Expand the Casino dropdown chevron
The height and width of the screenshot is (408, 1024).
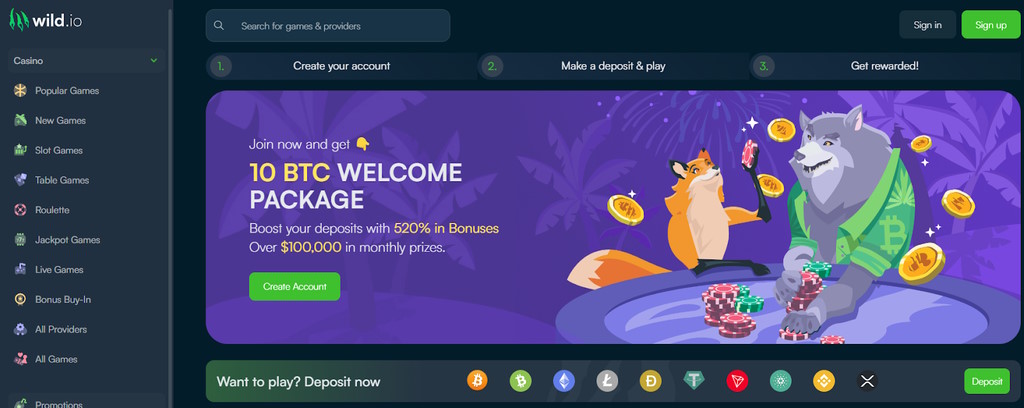[154, 61]
